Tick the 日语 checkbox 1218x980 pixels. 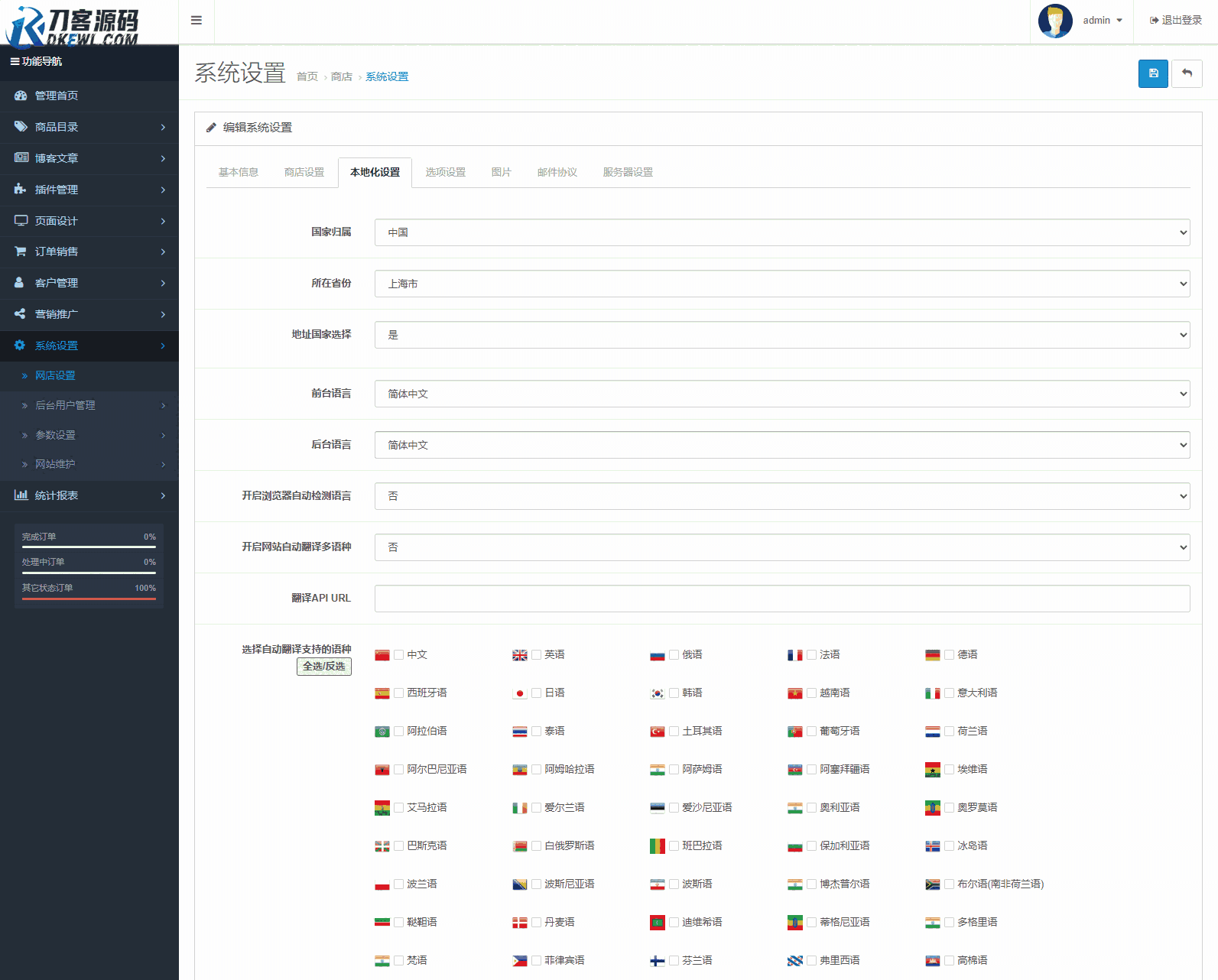click(x=537, y=693)
